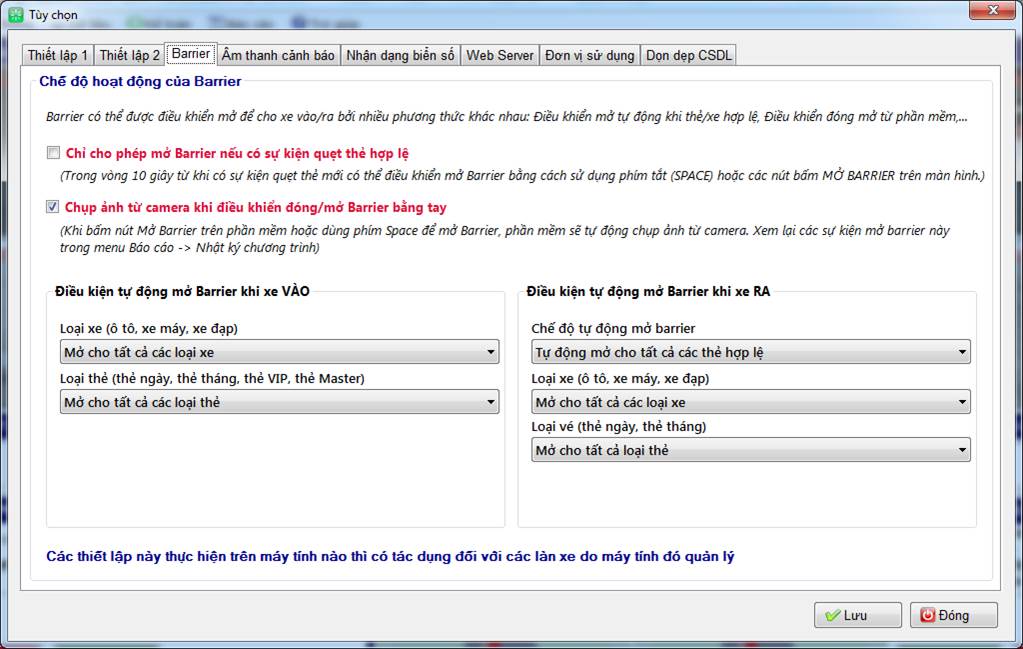This screenshot has width=1023, height=649.
Task: Click the green checkmark icon on Lưu
Action: point(831,615)
